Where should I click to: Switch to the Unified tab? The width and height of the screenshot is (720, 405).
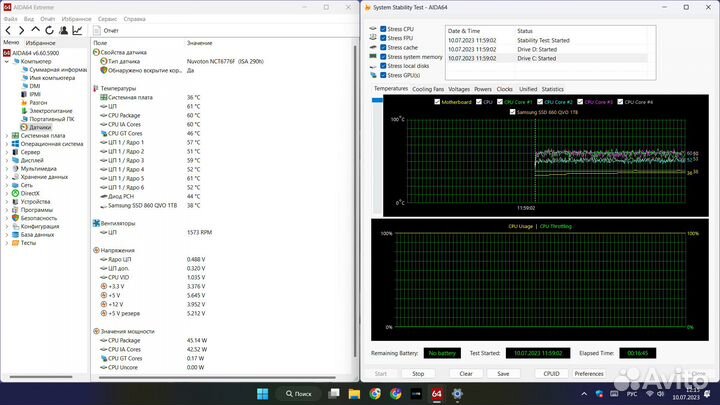coord(528,89)
